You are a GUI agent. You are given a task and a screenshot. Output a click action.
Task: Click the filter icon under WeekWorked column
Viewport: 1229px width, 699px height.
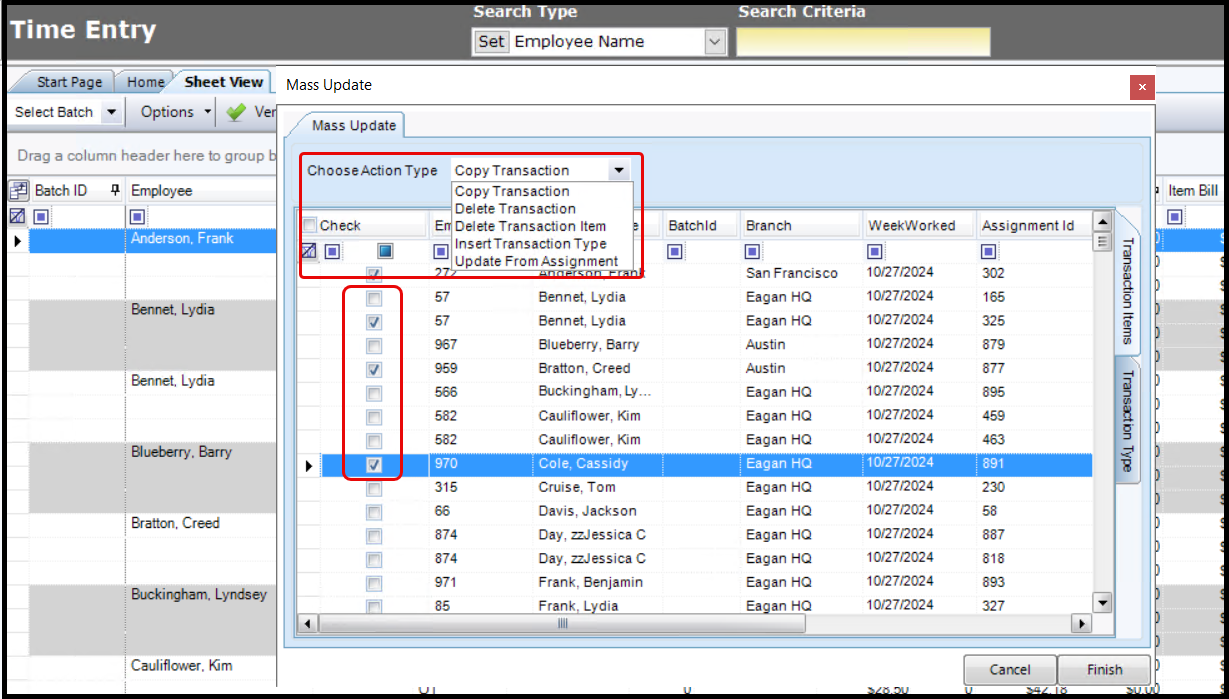[x=875, y=251]
